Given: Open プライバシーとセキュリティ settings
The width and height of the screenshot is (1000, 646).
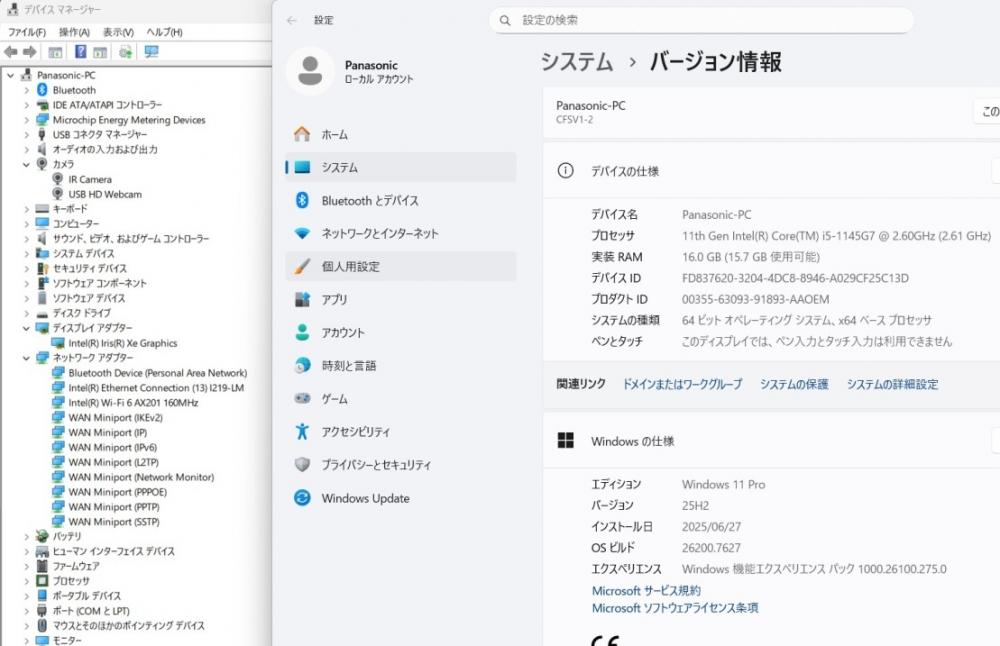Looking at the screenshot, I should (401, 465).
